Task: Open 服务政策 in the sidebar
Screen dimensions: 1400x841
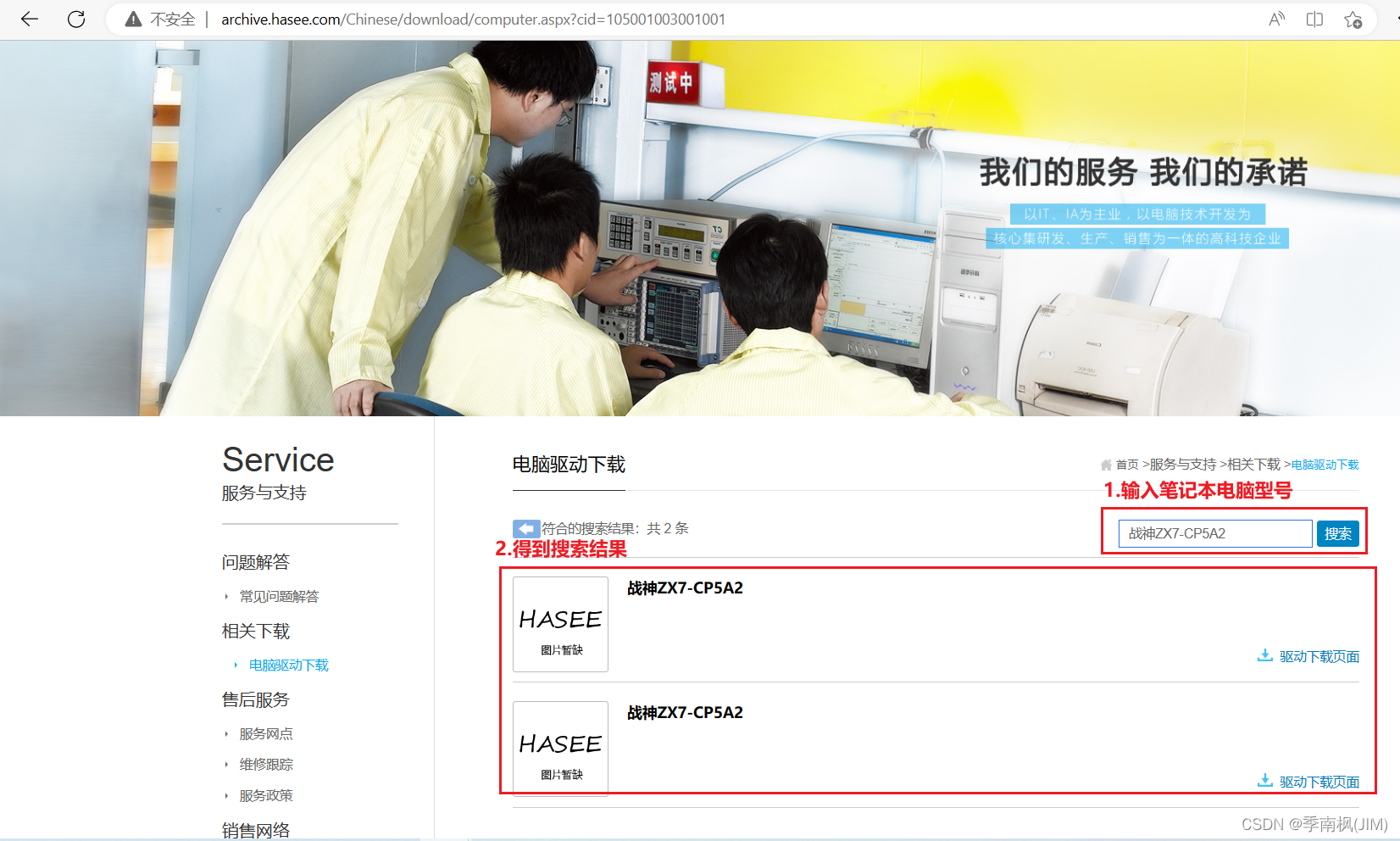Action: pos(266,796)
